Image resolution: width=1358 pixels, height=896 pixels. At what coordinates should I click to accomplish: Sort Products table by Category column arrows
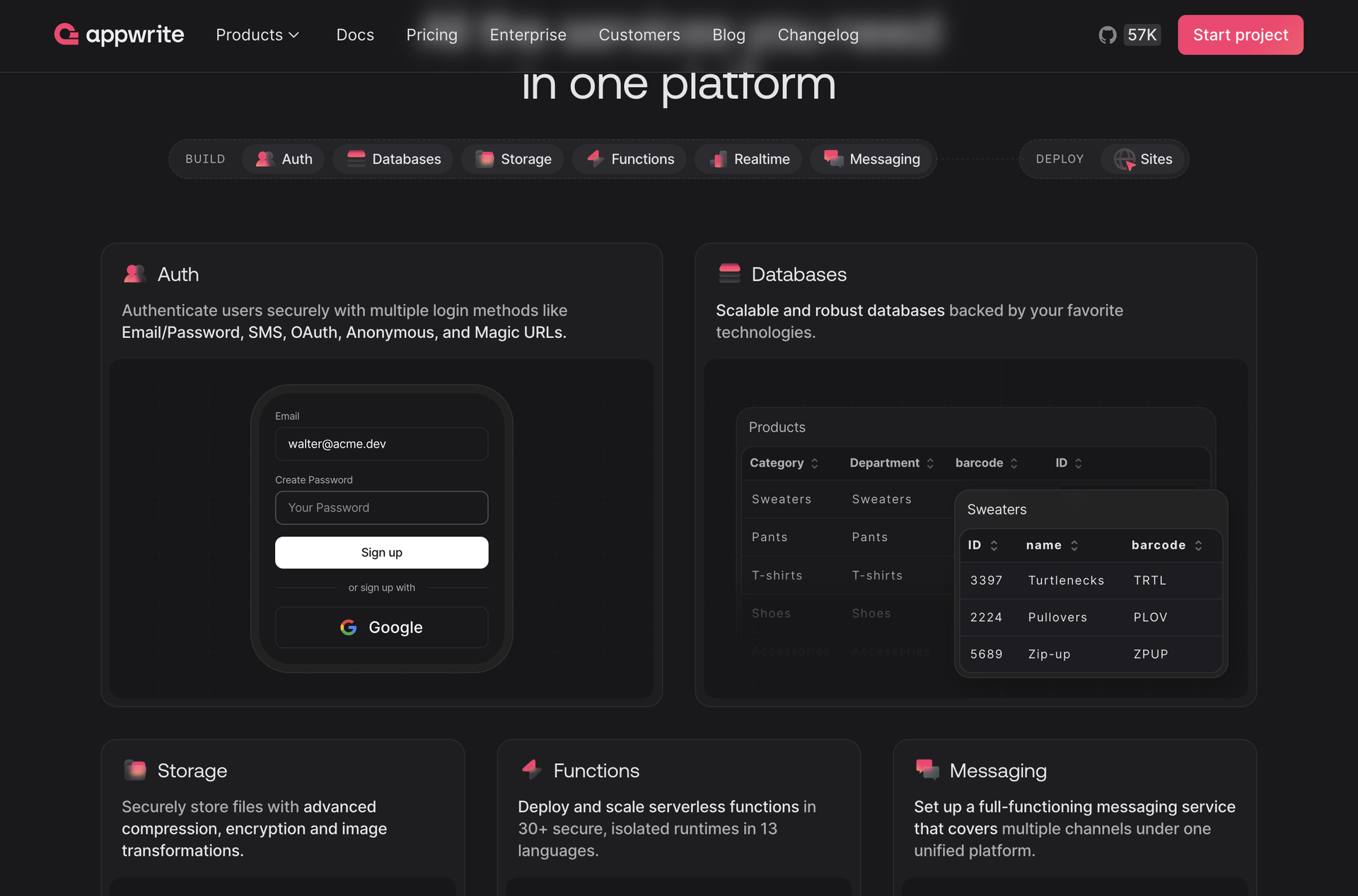815,463
